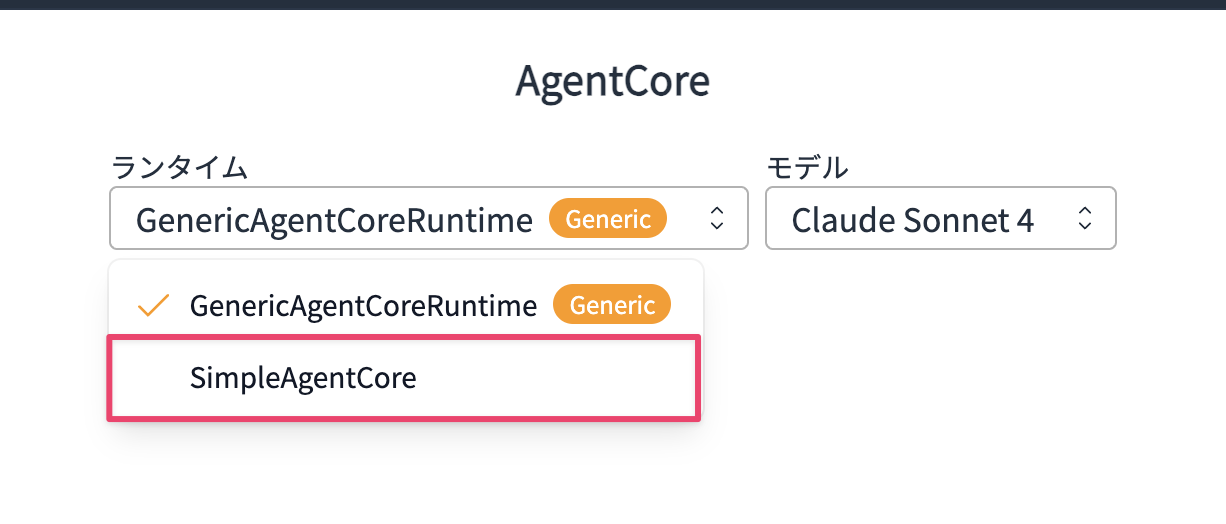Open the ランタイム runtime dropdown
Screen dimensions: 1226x524
click(428, 218)
